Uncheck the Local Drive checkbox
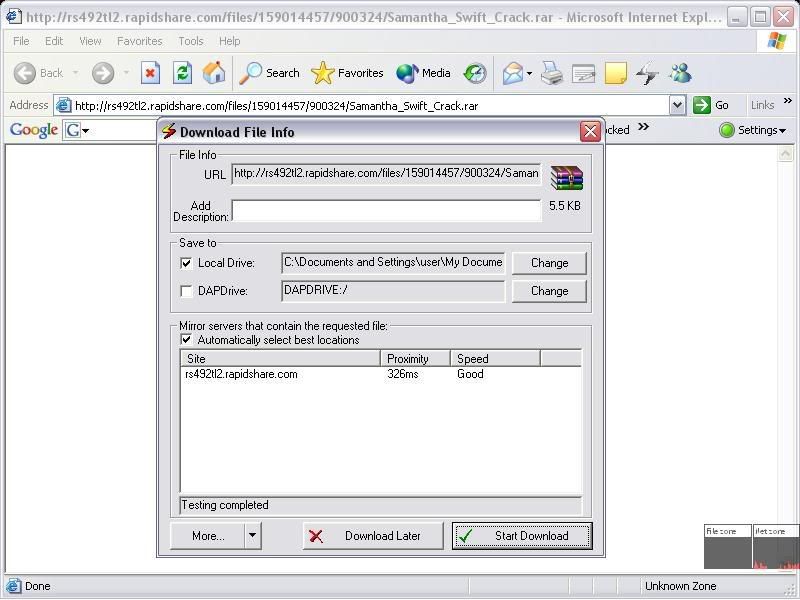Screen dimensions: 800x600 (x=186, y=263)
